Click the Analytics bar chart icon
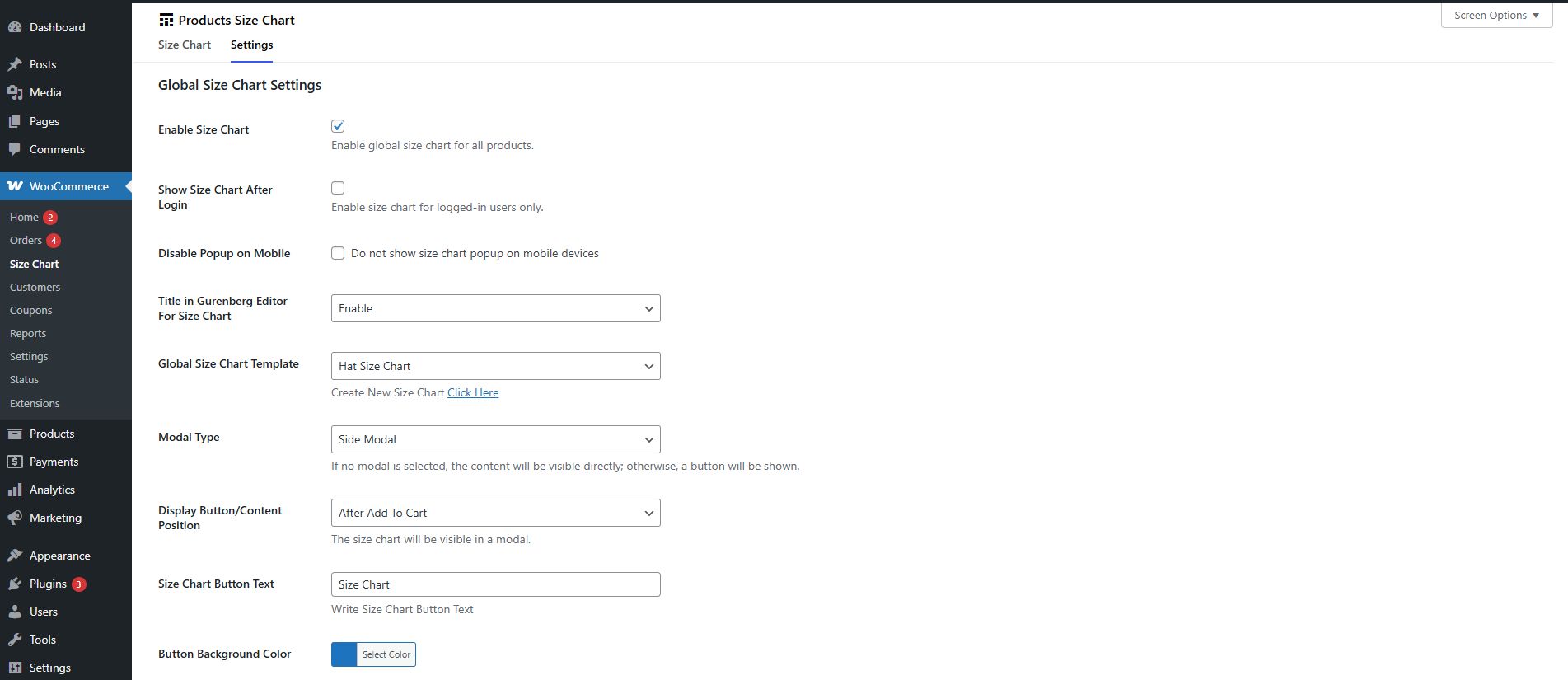The width and height of the screenshot is (1568, 680). click(x=15, y=490)
